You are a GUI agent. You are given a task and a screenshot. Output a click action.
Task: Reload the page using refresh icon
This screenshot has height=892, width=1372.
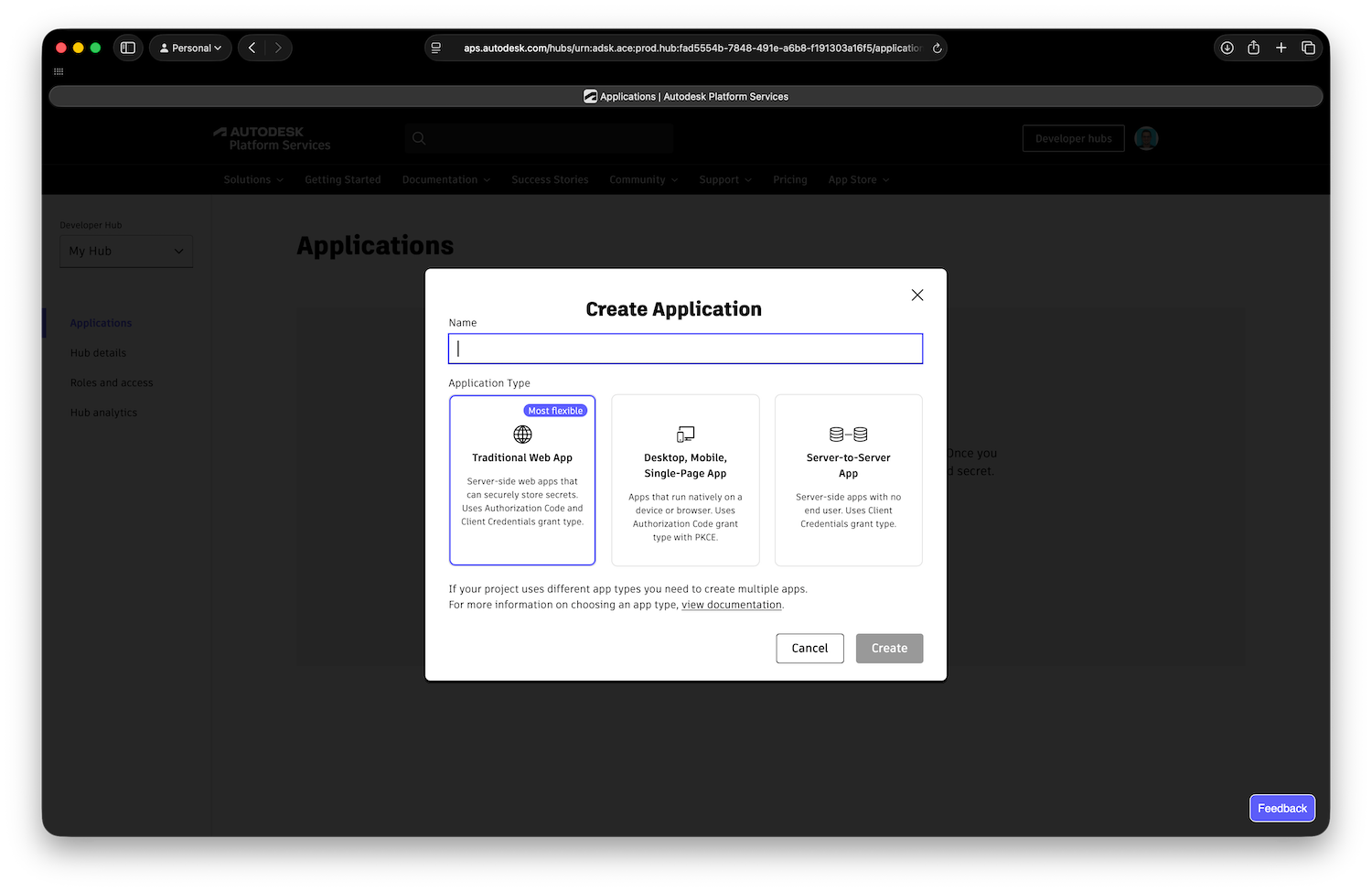coord(937,48)
